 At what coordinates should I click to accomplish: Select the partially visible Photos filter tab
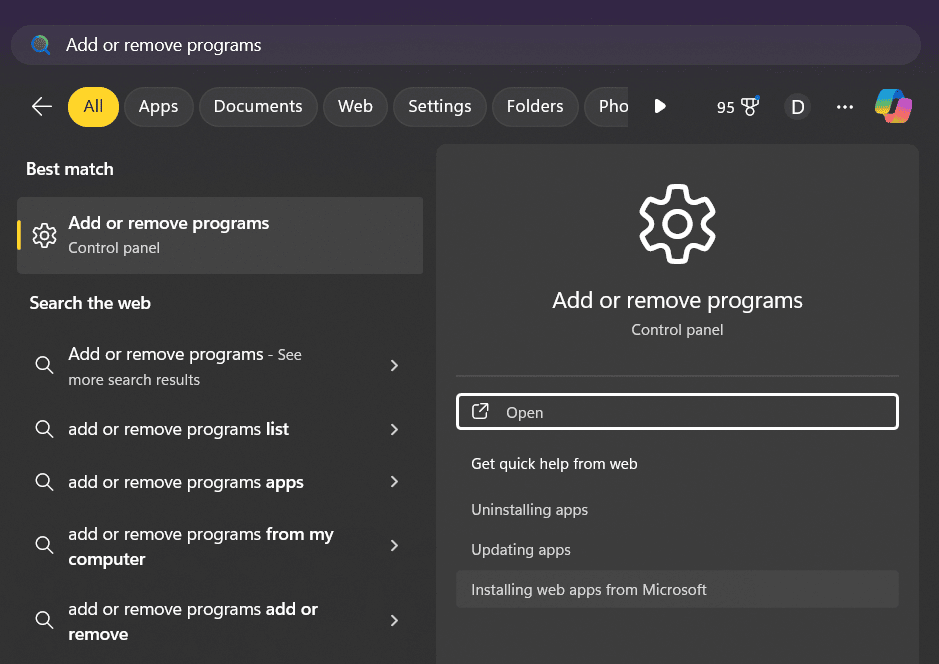(x=607, y=107)
